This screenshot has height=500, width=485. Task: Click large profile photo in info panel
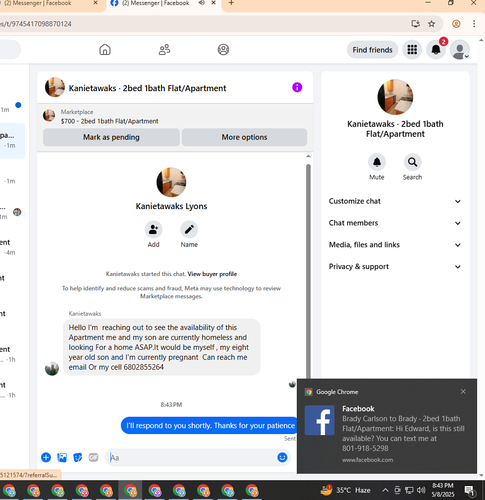click(395, 97)
